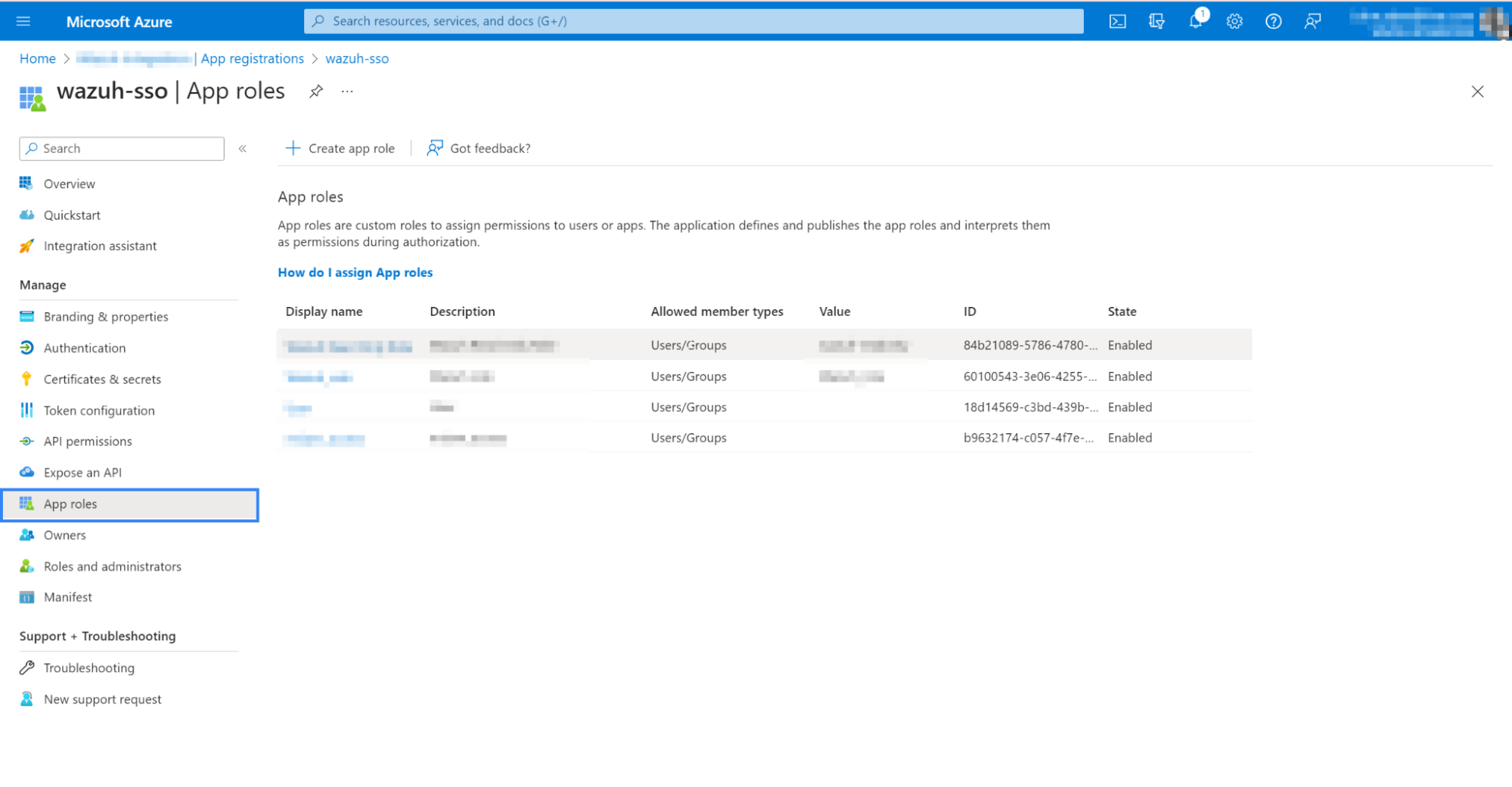Click Support + Troubleshooting heading
This screenshot has height=787, width=1512.
coord(98,637)
